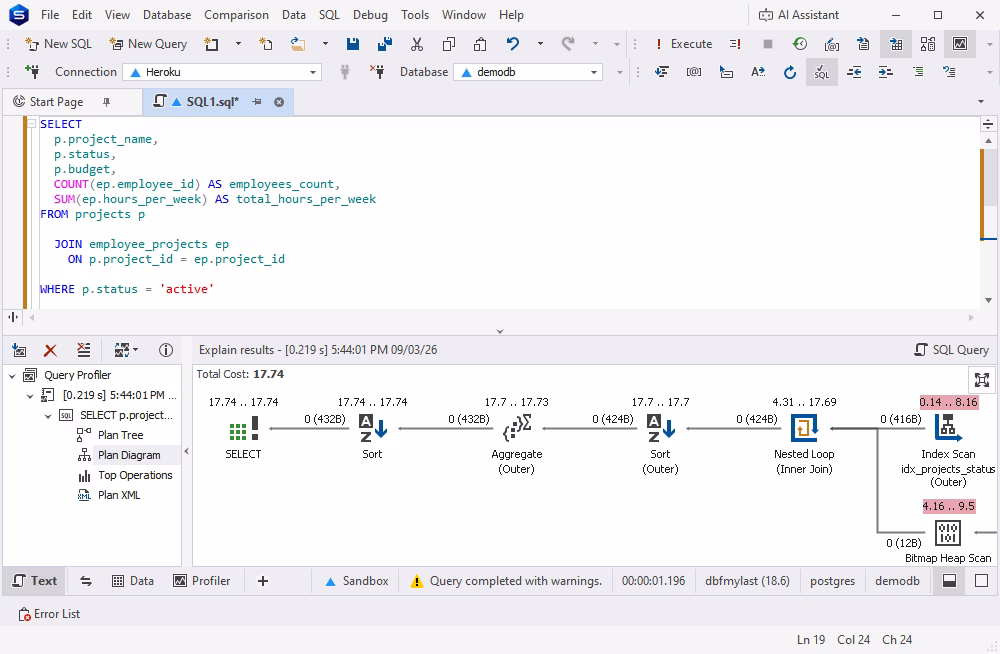Switch to the Data view tab
Screen dimensions: 1000x654
pyautogui.click(x=133, y=581)
